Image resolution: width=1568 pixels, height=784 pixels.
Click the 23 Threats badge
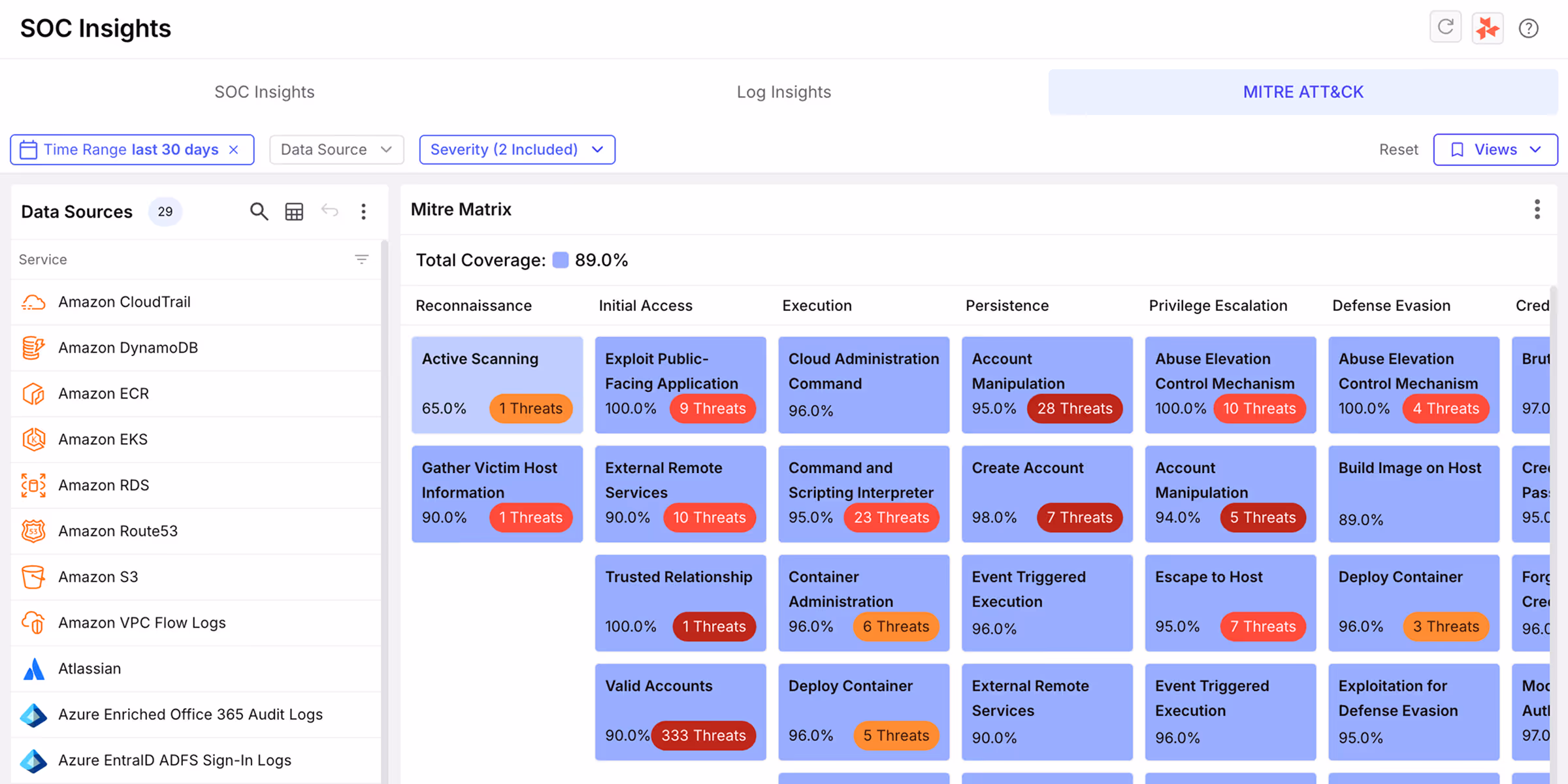point(891,517)
